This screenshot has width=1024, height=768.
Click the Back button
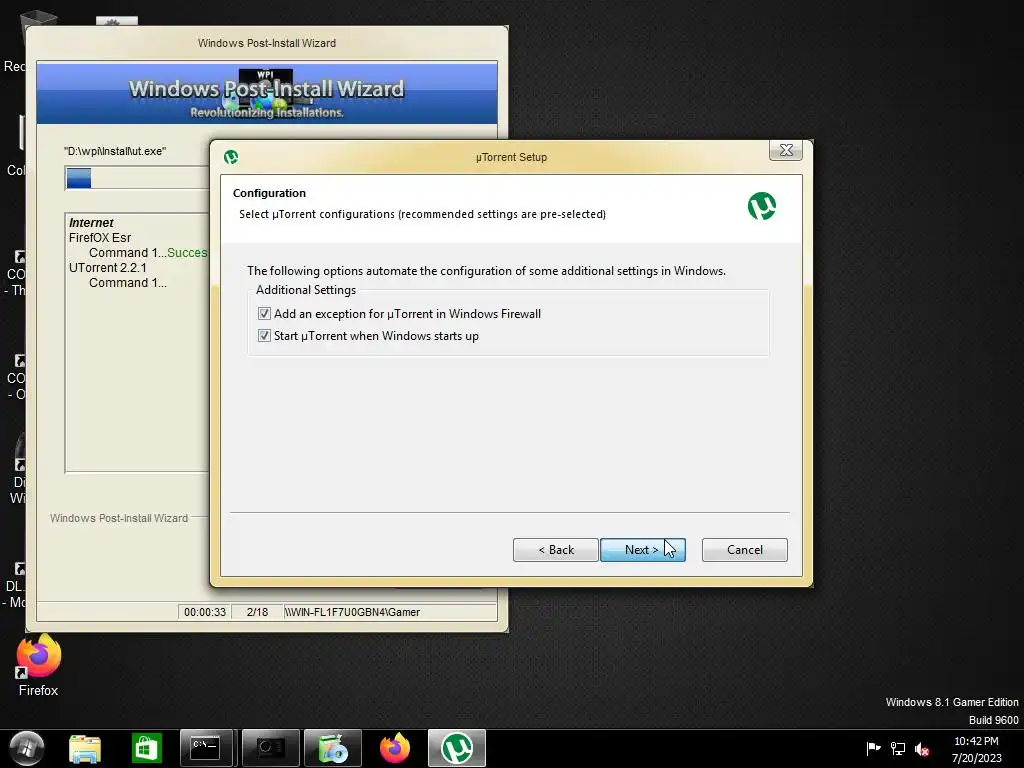point(556,550)
